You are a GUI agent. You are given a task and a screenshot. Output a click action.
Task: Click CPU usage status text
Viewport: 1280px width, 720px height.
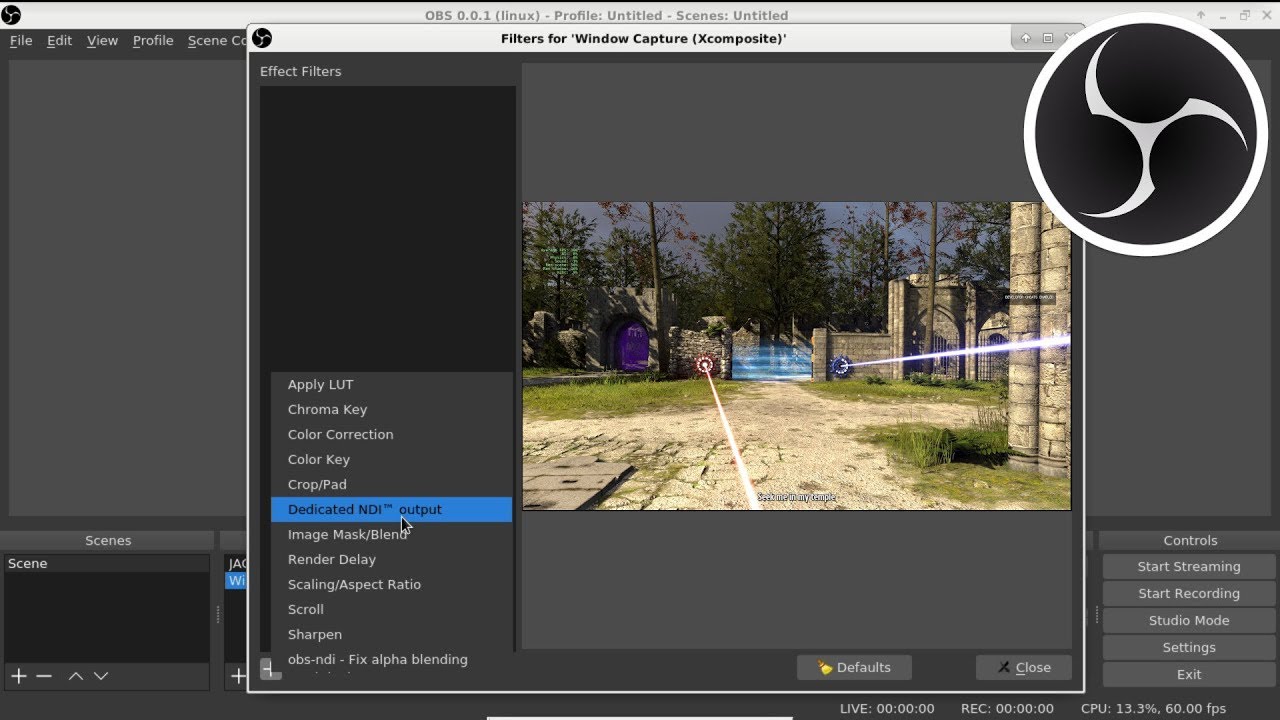[x=1153, y=708]
